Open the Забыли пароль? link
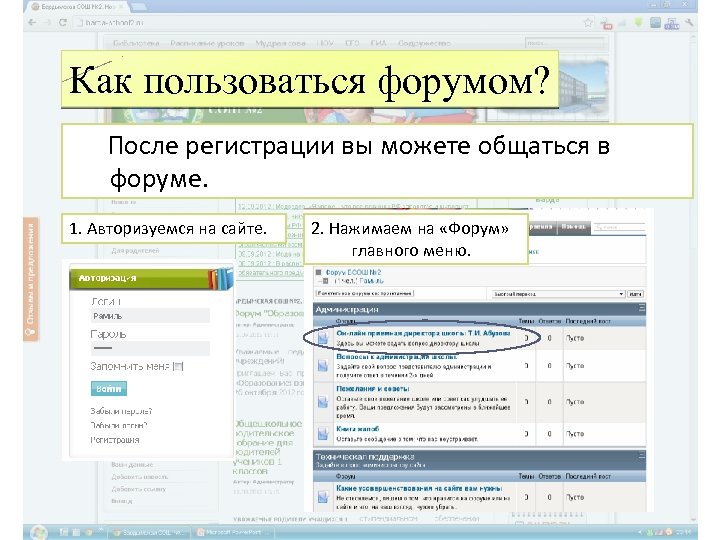The image size is (720, 540). pos(121,411)
